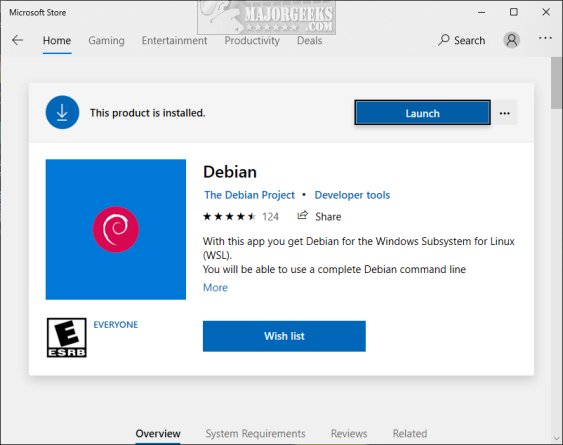Viewport: 563px width, 445px height.
Task: Click the search magnifier icon
Action: (444, 40)
